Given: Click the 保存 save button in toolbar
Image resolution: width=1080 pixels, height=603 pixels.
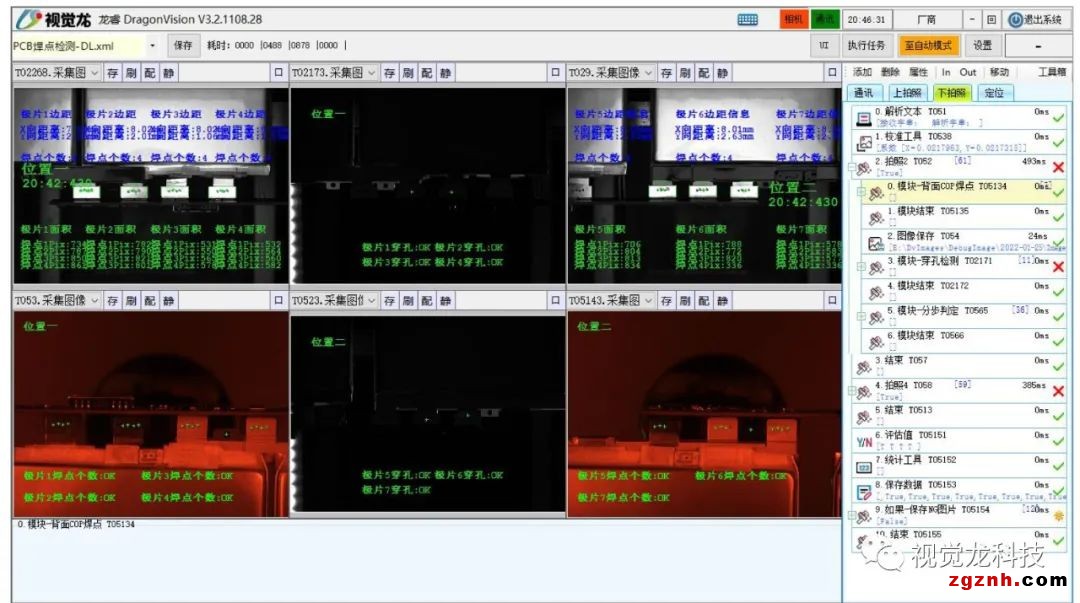Looking at the screenshot, I should (x=183, y=45).
